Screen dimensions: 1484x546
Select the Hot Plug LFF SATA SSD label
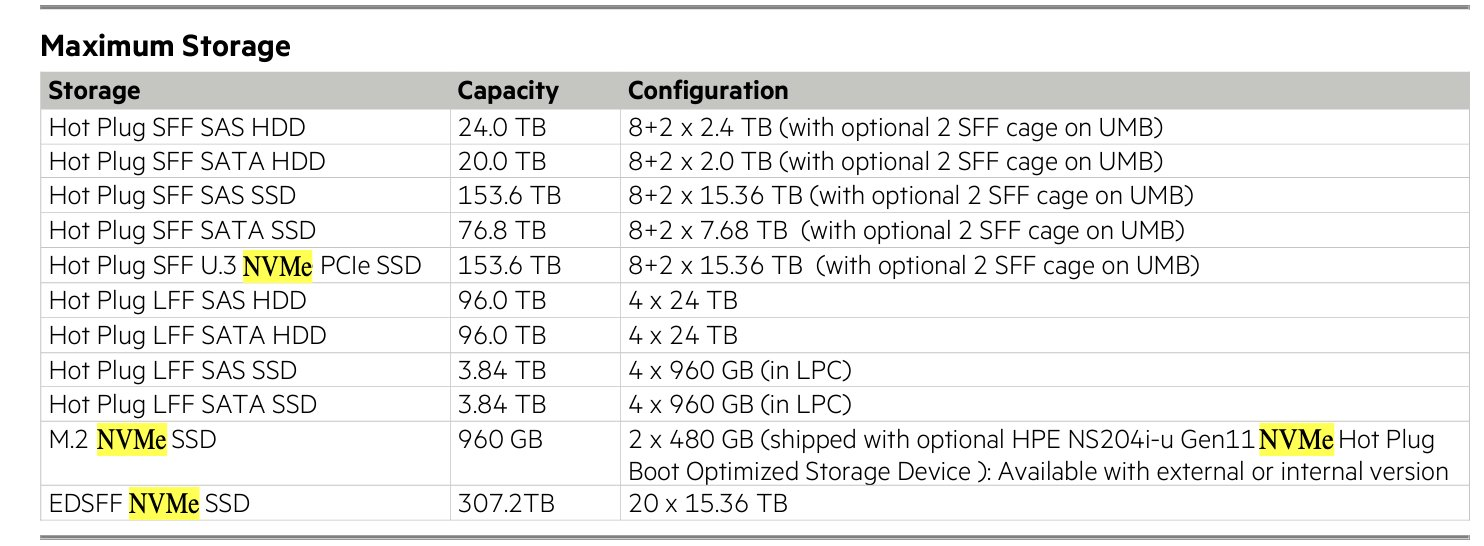point(182,405)
